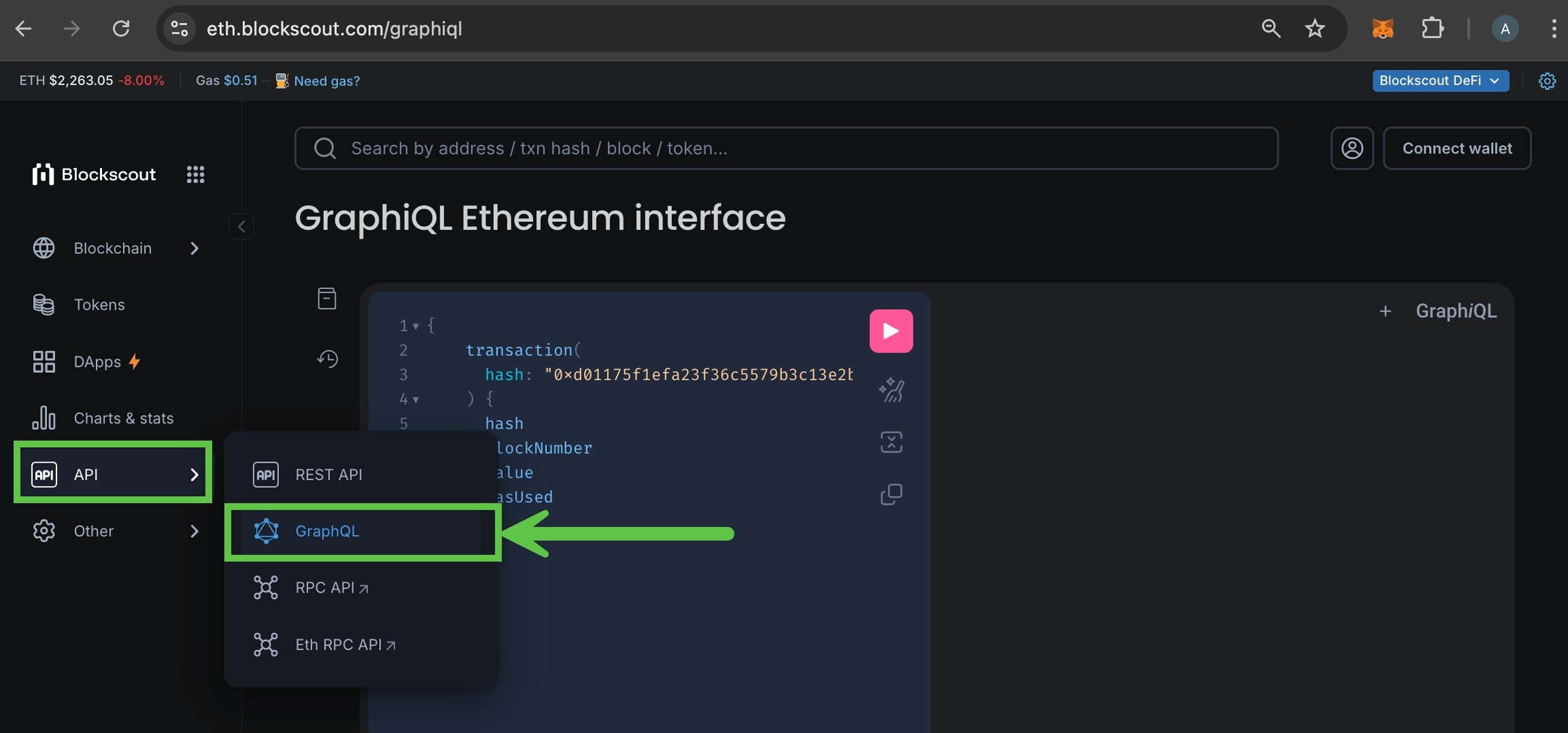Show the query history icon
The width and height of the screenshot is (1568, 733).
point(327,358)
